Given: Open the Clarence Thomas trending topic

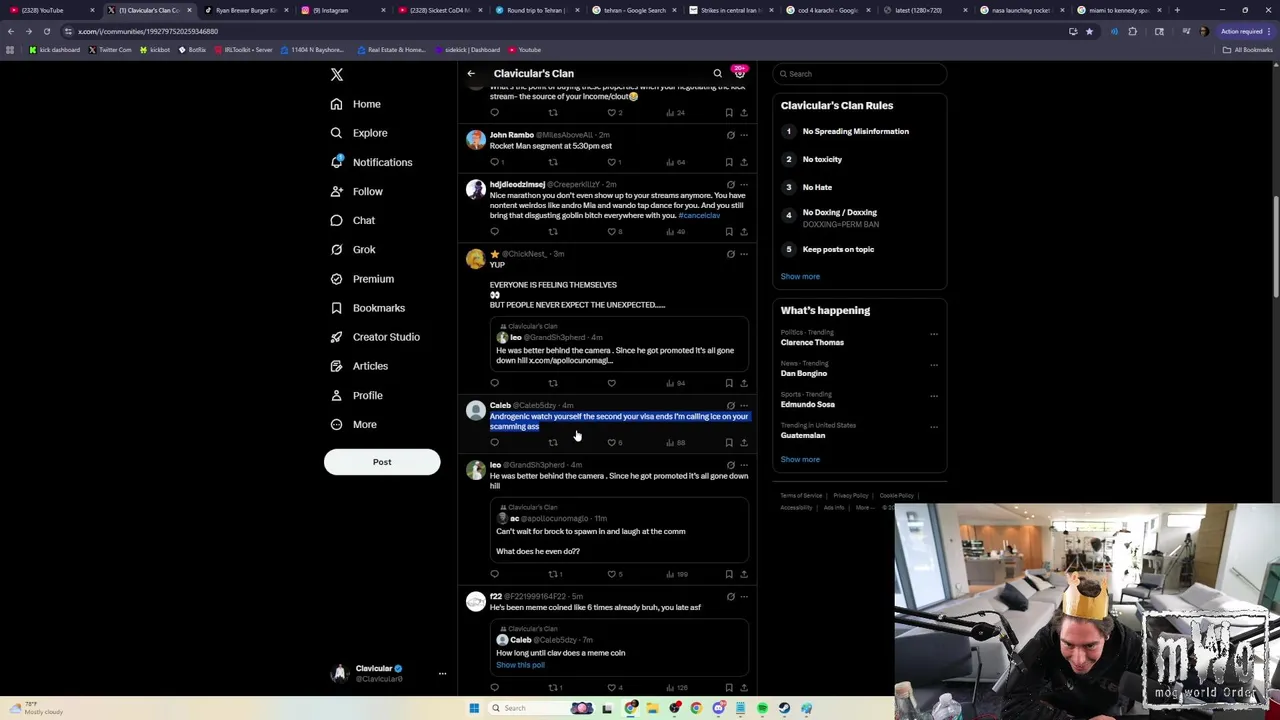Looking at the screenshot, I should coord(812,342).
